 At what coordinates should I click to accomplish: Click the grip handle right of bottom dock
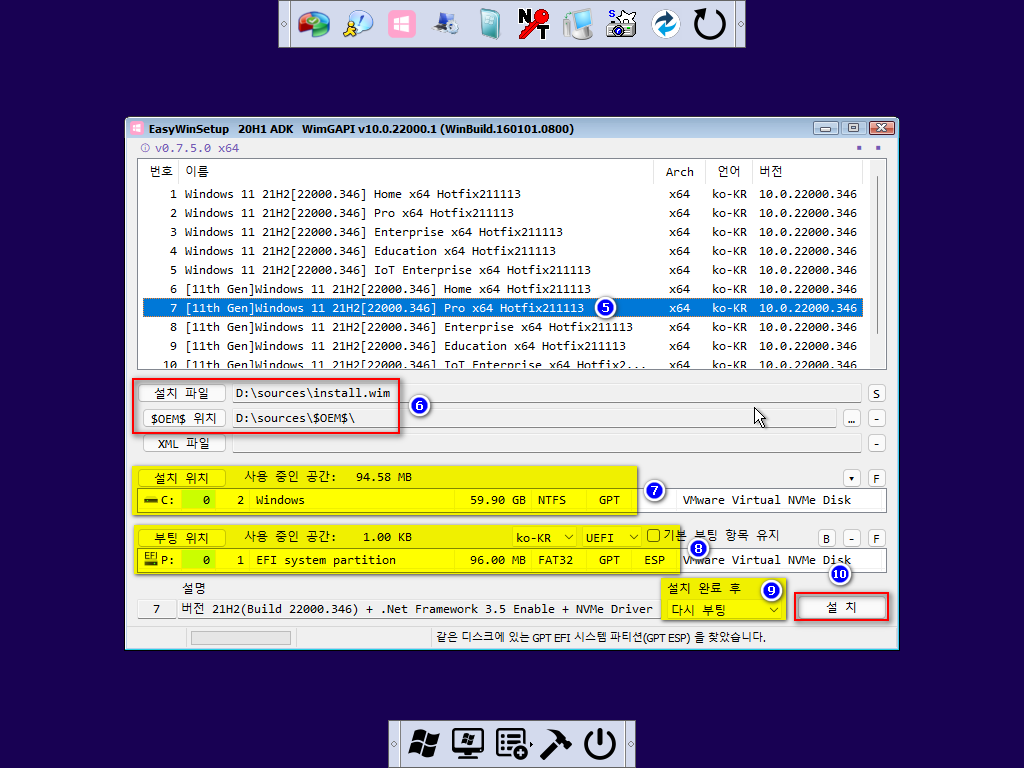(x=630, y=744)
